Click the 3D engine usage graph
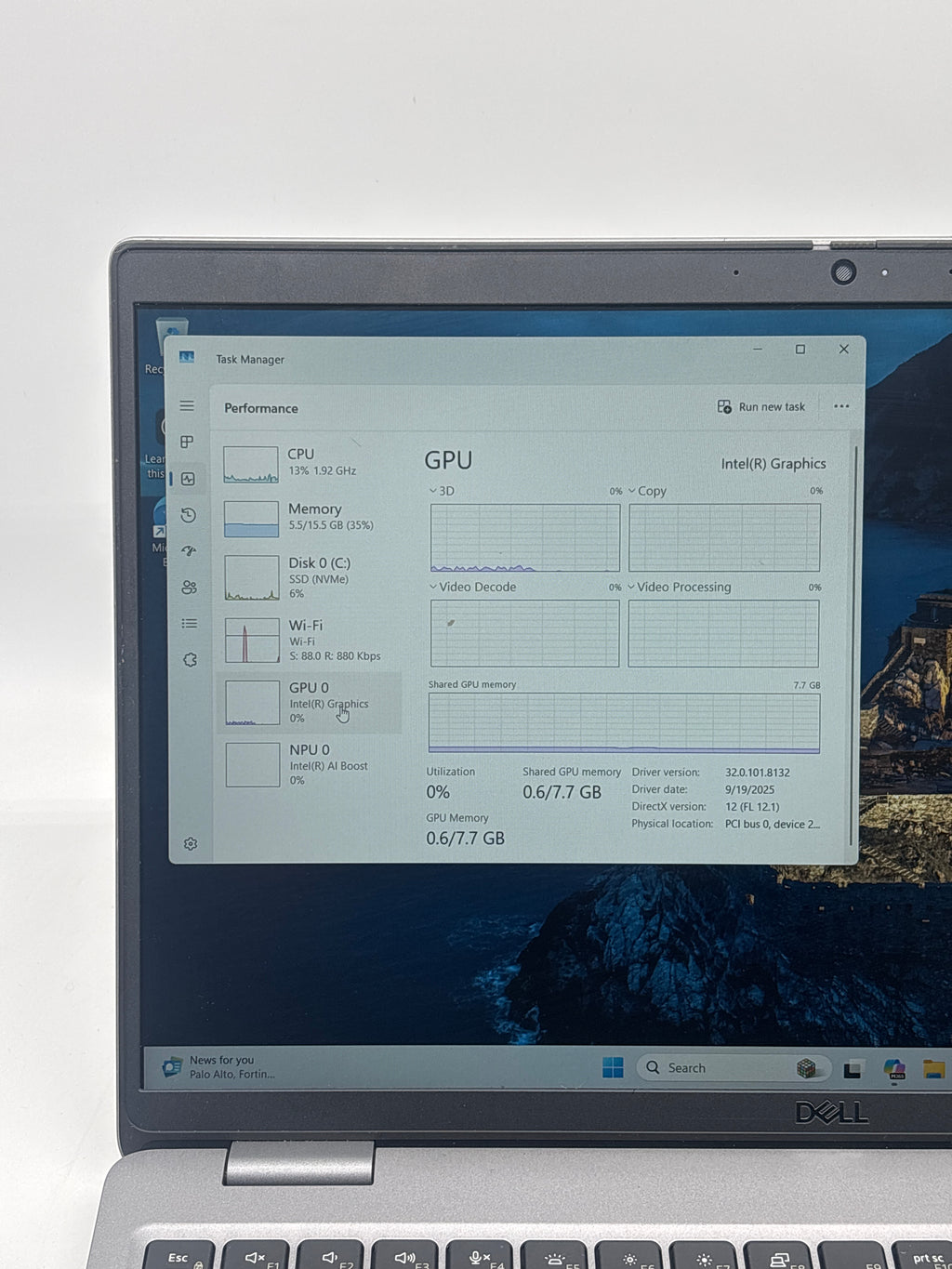 click(x=525, y=537)
